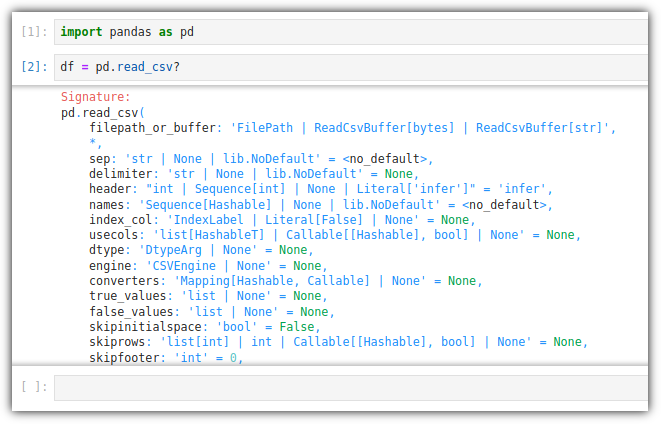Click the sep parameter name
The width and height of the screenshot is (661, 424).
click(99, 159)
